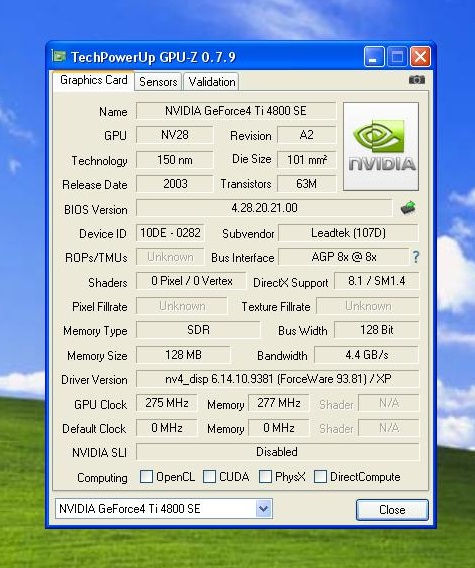Expand the graphics card selection dropdown
This screenshot has width=475, height=568.
coord(264,509)
